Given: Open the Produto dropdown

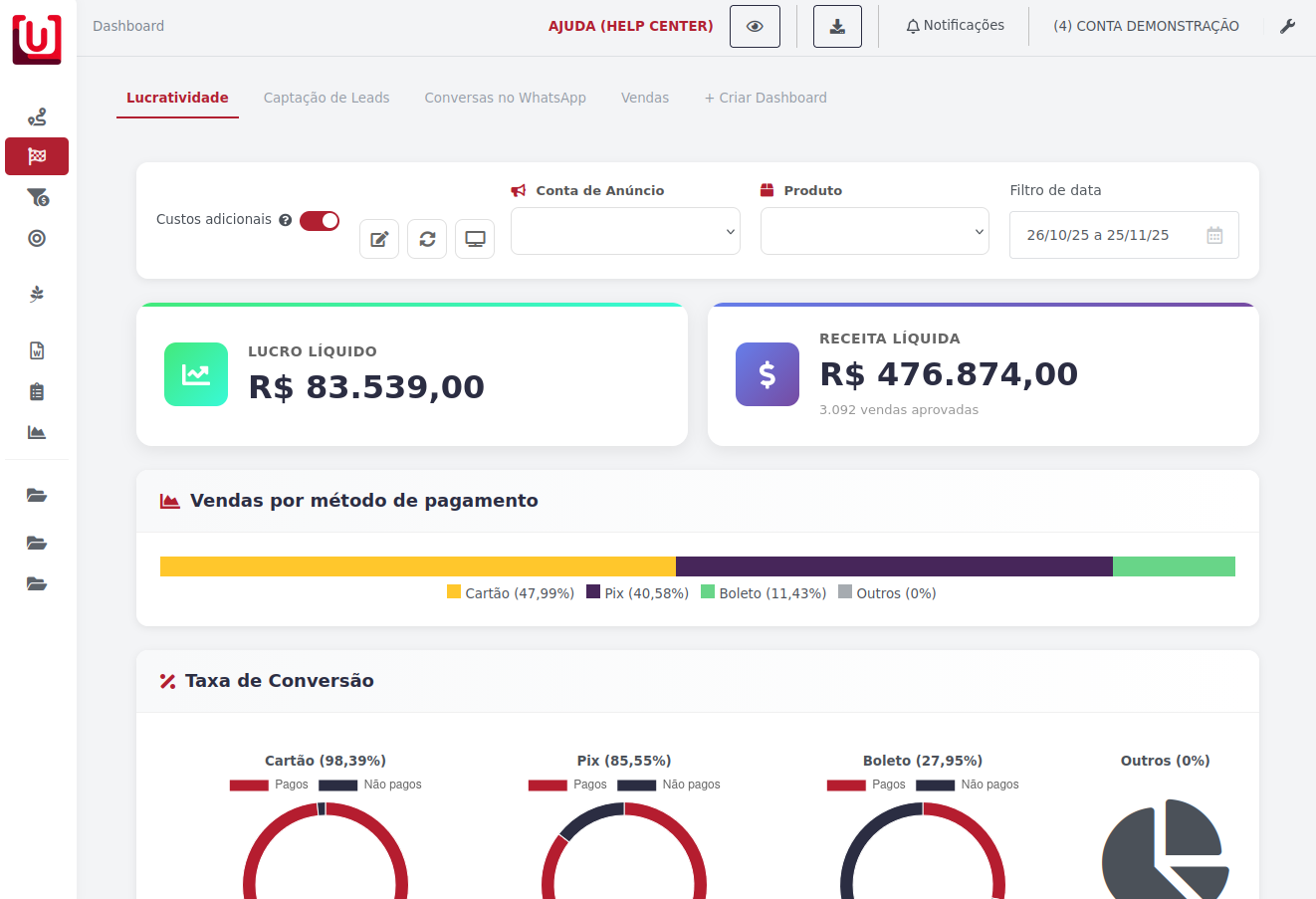Looking at the screenshot, I should pos(874,231).
